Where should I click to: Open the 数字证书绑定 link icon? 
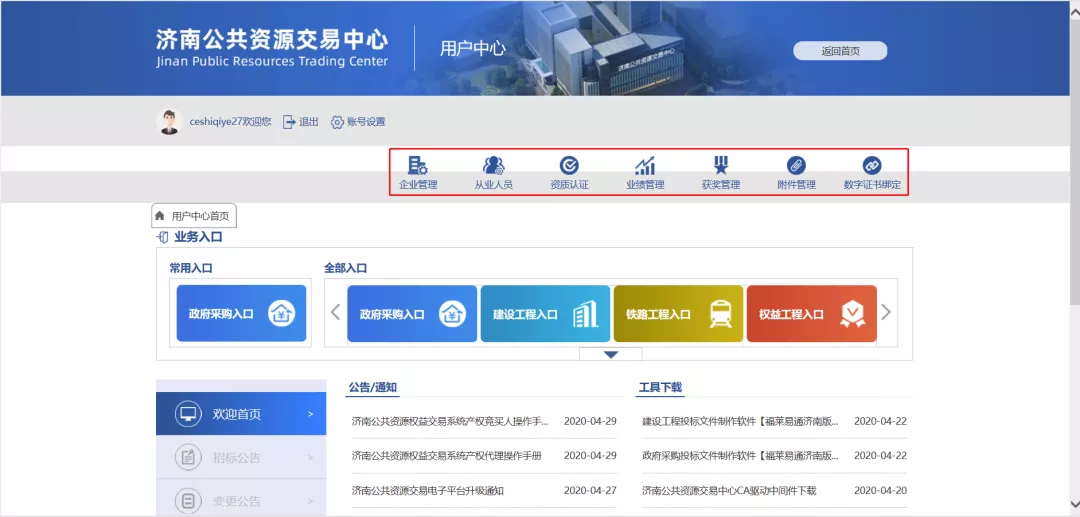click(872, 166)
